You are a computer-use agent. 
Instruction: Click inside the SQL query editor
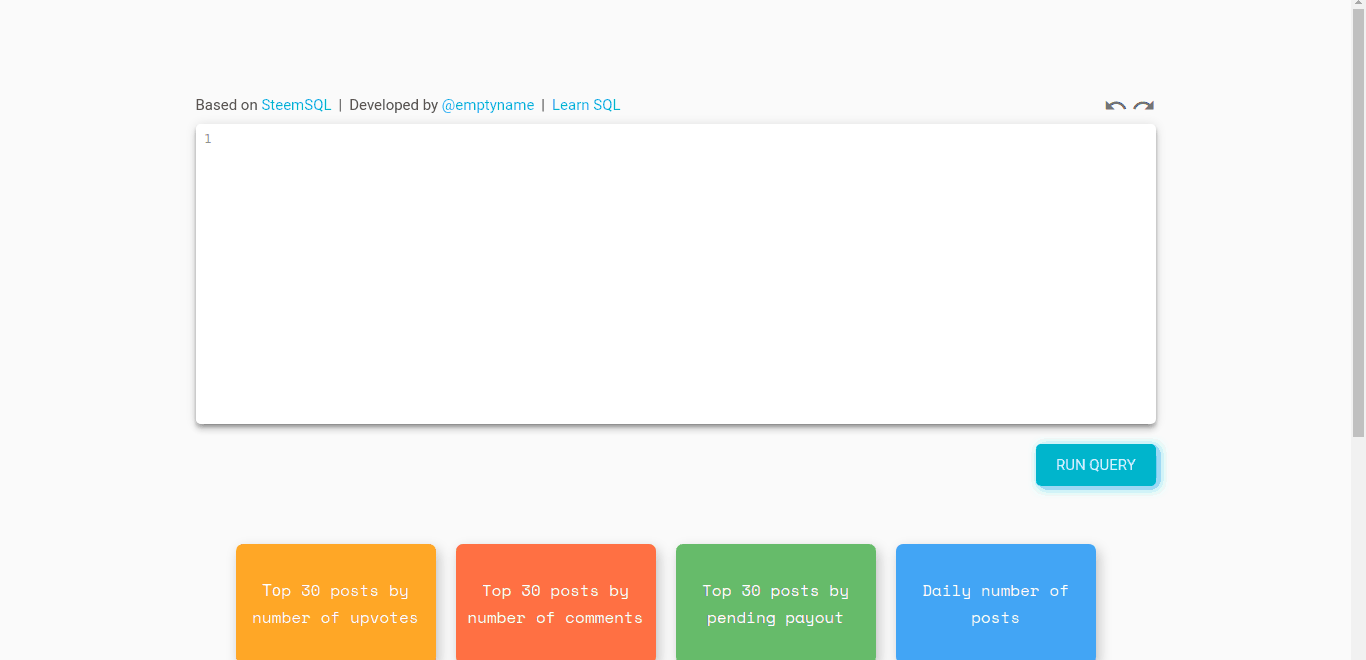pyautogui.click(x=676, y=274)
